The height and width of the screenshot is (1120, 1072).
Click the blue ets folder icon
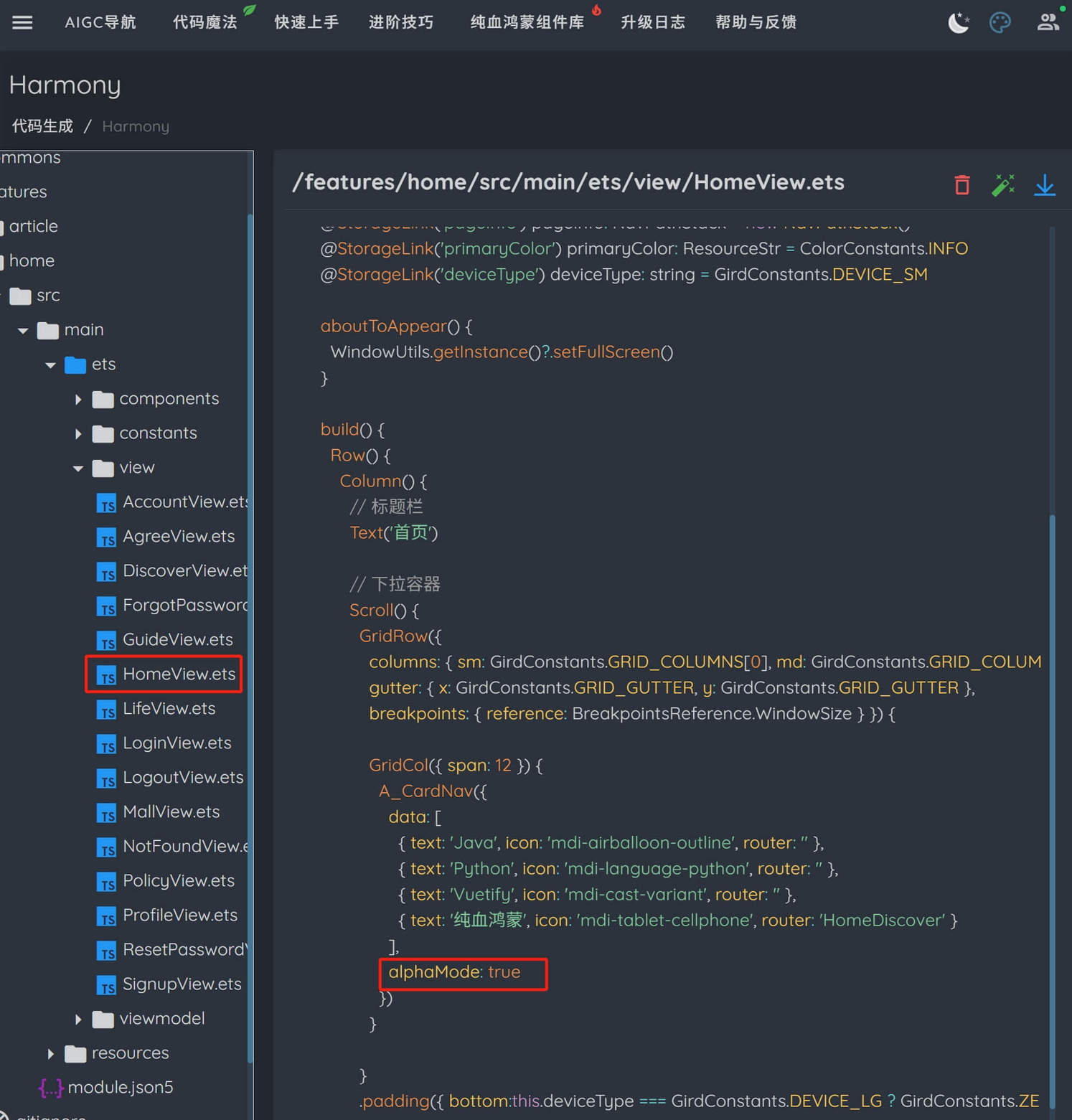coord(75,365)
